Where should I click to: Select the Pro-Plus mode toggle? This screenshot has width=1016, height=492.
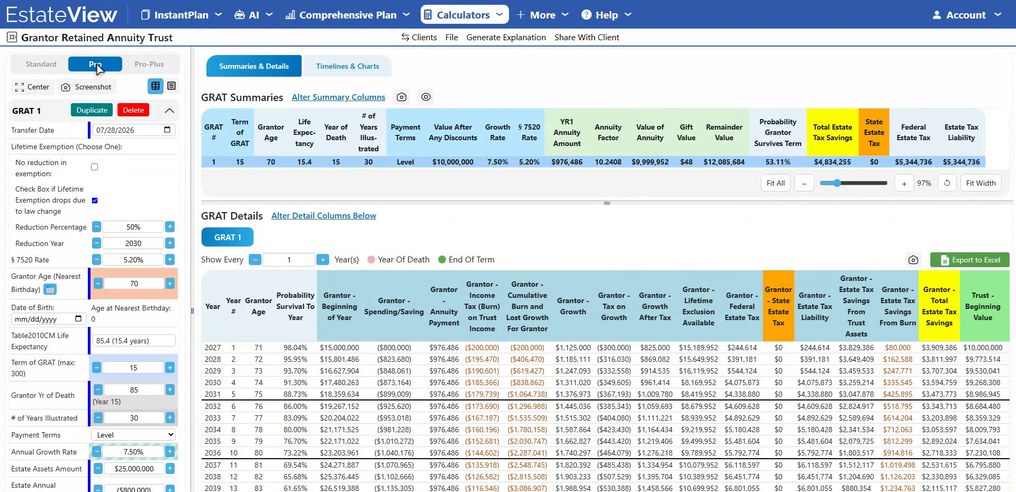(x=149, y=64)
